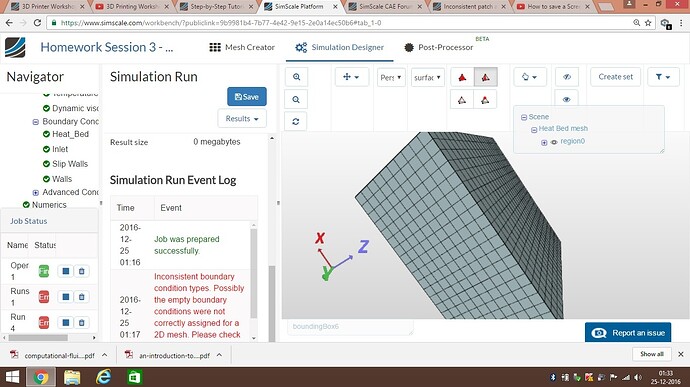
Task: Open the filter funnel dropdown
Action: pyautogui.click(x=663, y=77)
